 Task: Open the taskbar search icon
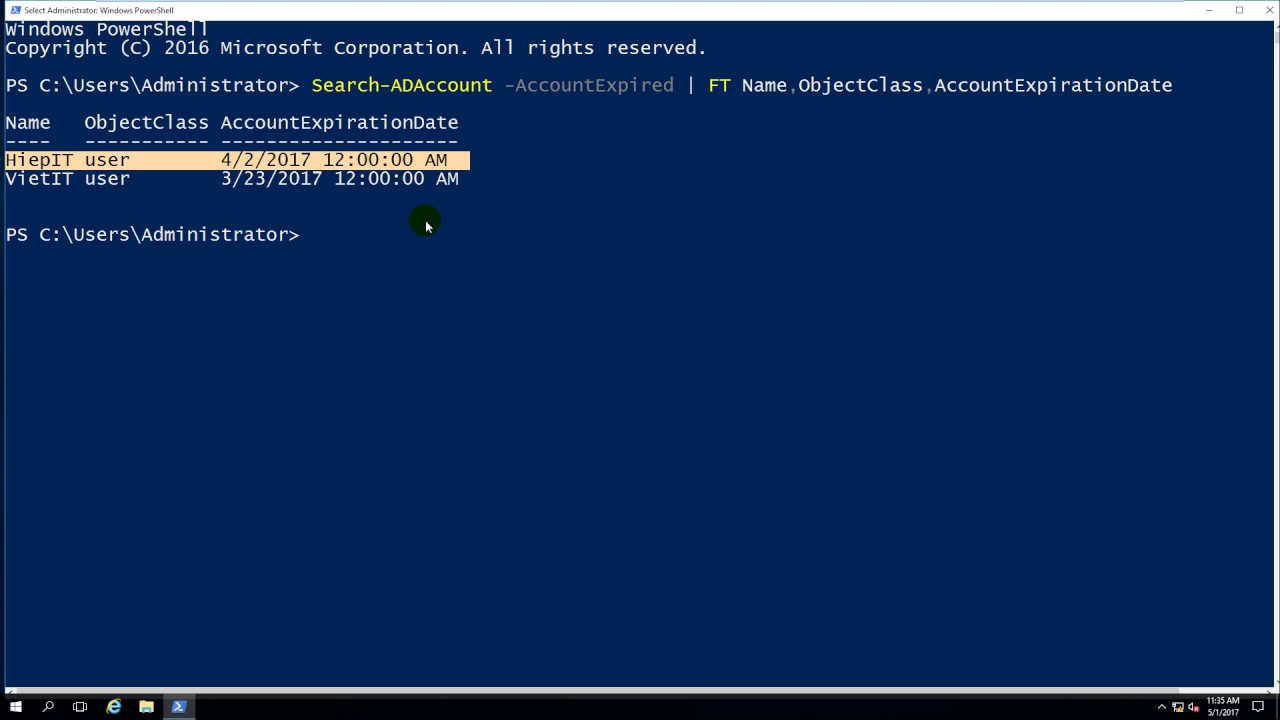click(x=48, y=707)
